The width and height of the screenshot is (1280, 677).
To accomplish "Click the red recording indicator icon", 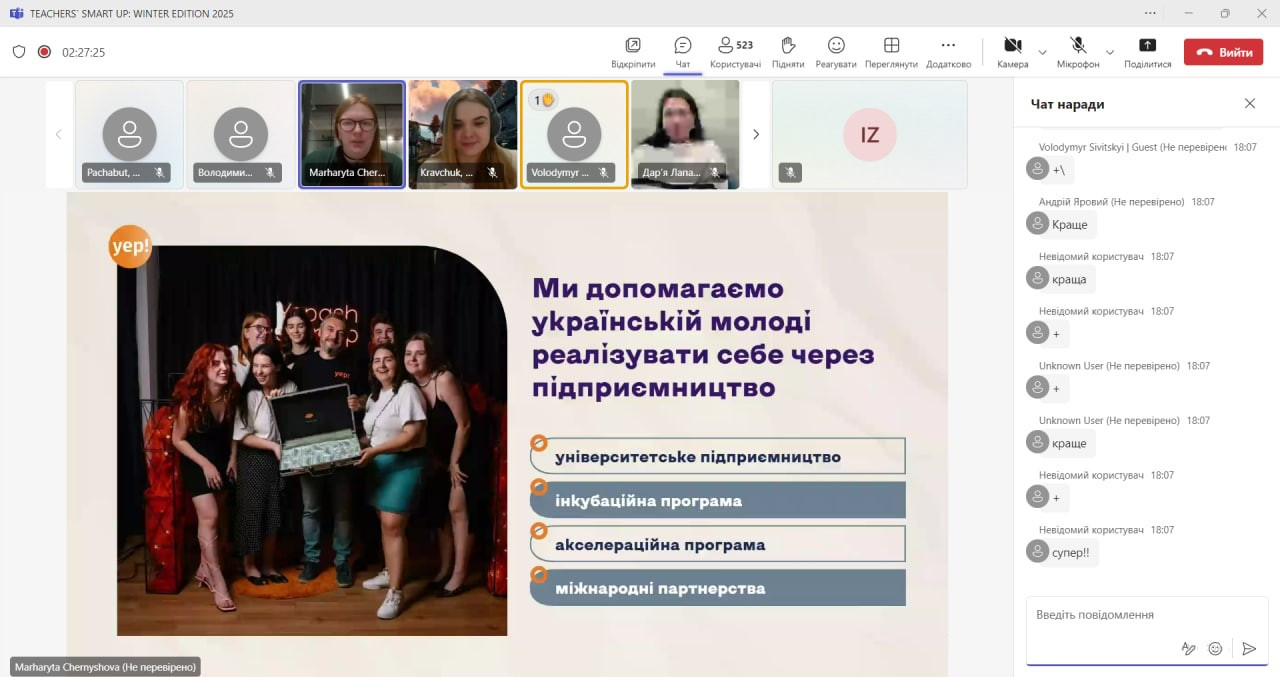I will [44, 52].
